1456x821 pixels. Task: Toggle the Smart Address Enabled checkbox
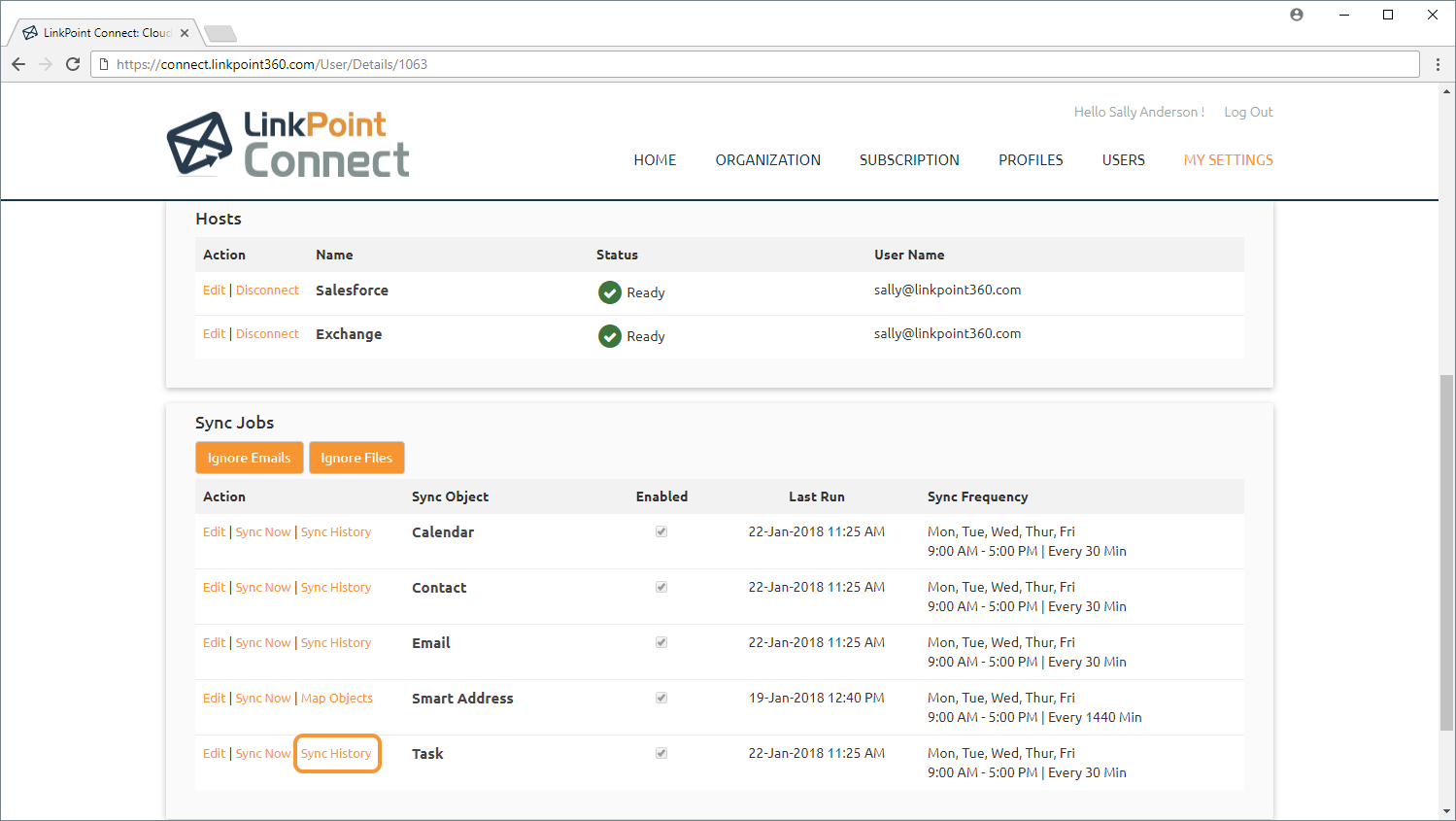pyautogui.click(x=661, y=698)
